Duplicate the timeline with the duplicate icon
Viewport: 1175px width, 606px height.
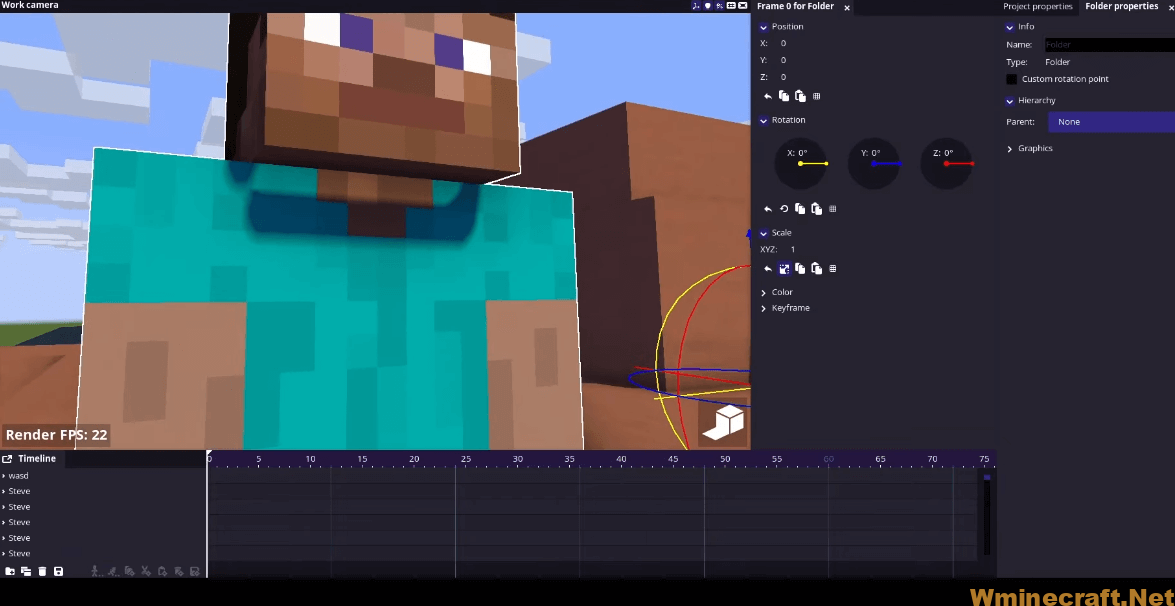coord(26,571)
